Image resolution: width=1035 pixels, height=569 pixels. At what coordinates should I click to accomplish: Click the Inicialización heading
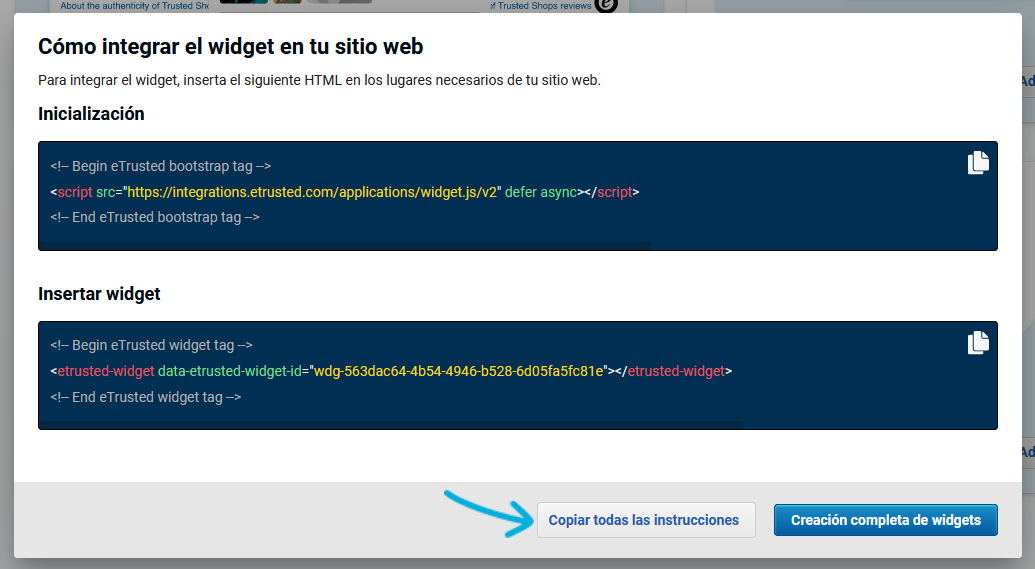pyautogui.click(x=91, y=114)
